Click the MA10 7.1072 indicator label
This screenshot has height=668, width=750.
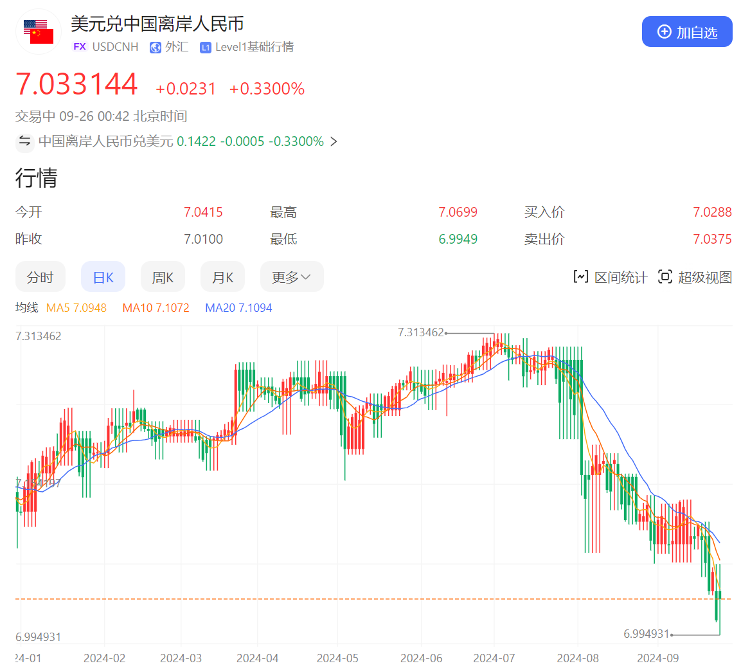(155, 308)
